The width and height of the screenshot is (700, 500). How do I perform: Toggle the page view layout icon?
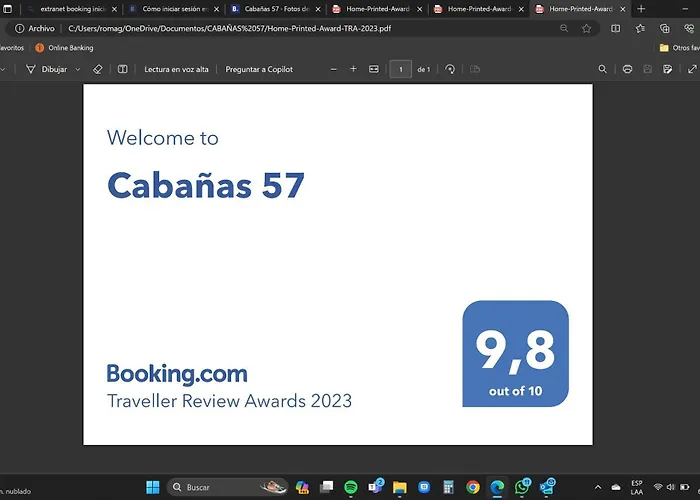[122, 69]
